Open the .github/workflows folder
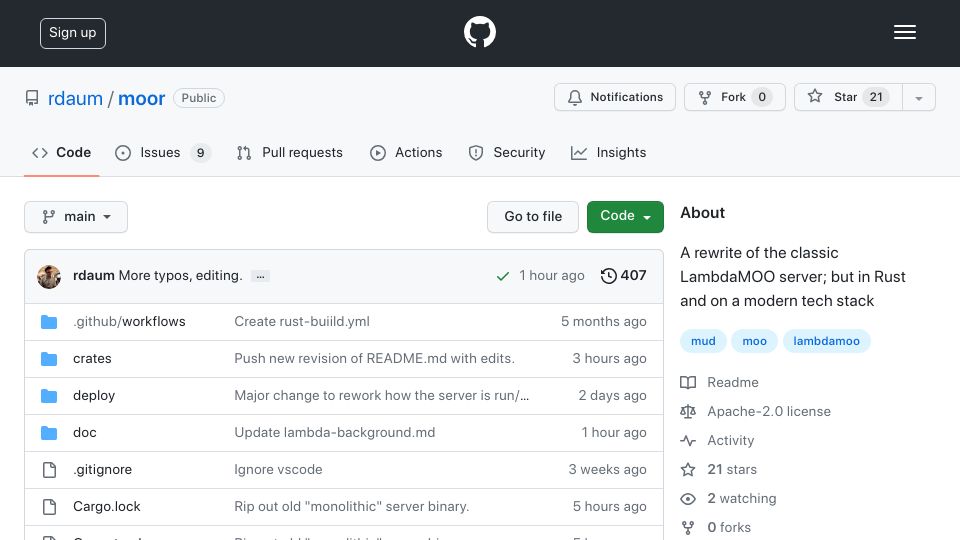960x540 pixels. pyautogui.click(x=129, y=321)
